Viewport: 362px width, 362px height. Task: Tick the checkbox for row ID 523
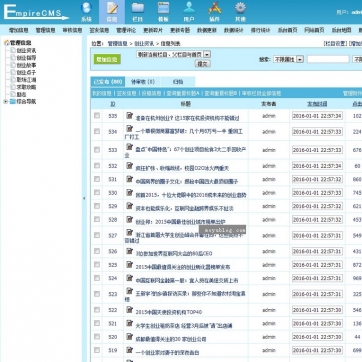pyautogui.click(x=97, y=294)
